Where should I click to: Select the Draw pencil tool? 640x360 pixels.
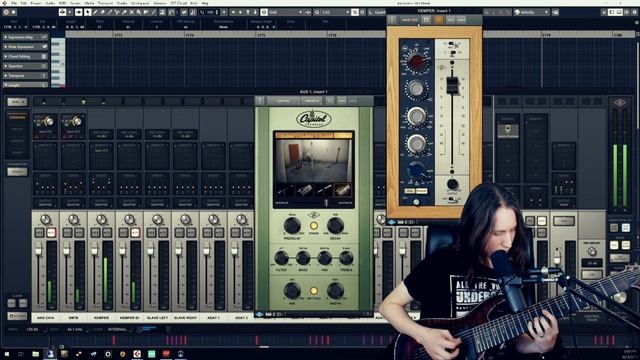tap(95, 12)
